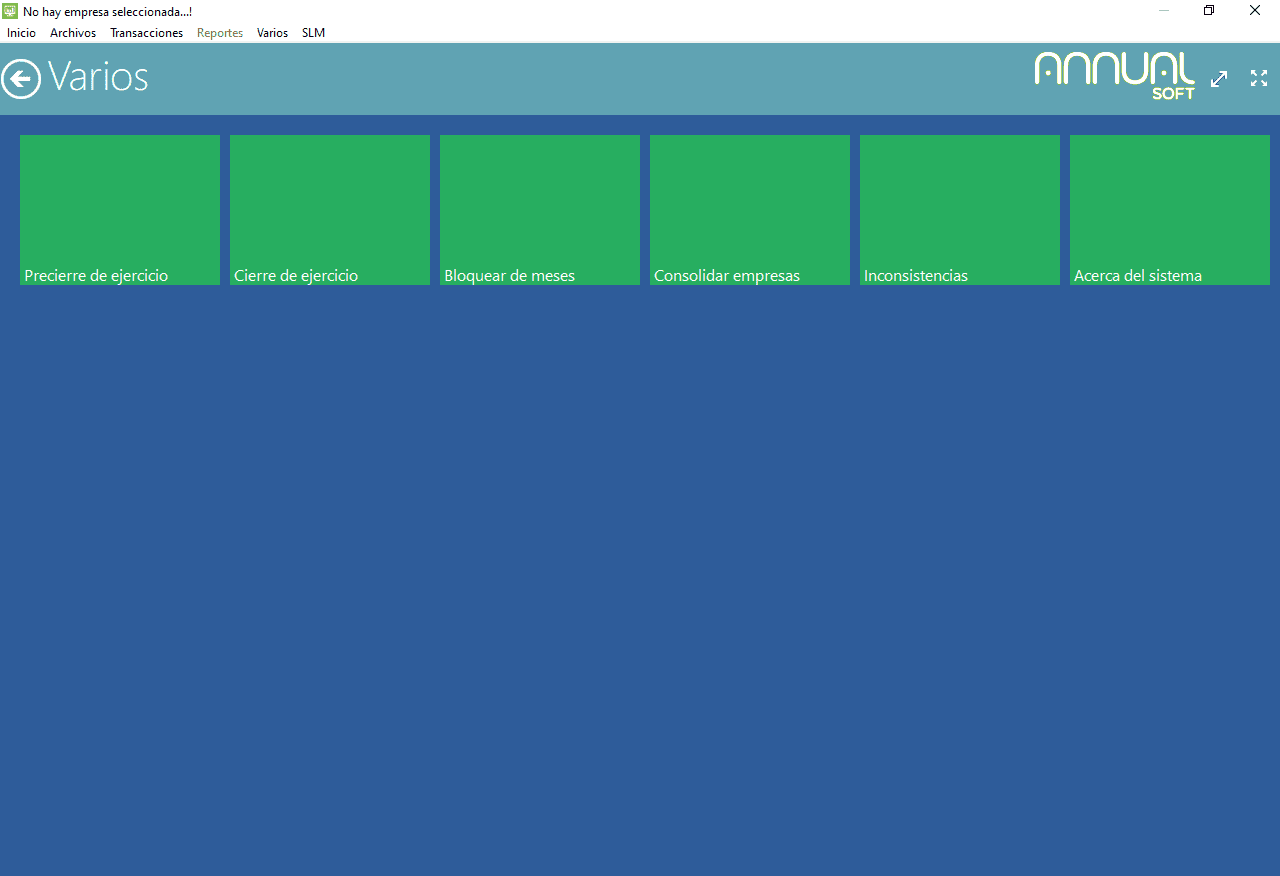Select the Bloquear de meses tile
The height and width of the screenshot is (876, 1280).
coord(540,210)
